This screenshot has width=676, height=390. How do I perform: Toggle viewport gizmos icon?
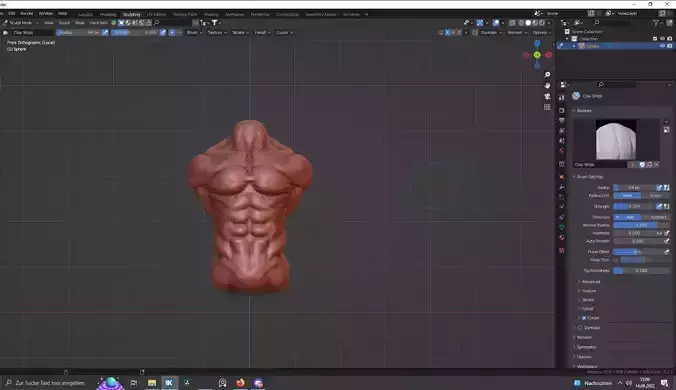[x=480, y=23]
